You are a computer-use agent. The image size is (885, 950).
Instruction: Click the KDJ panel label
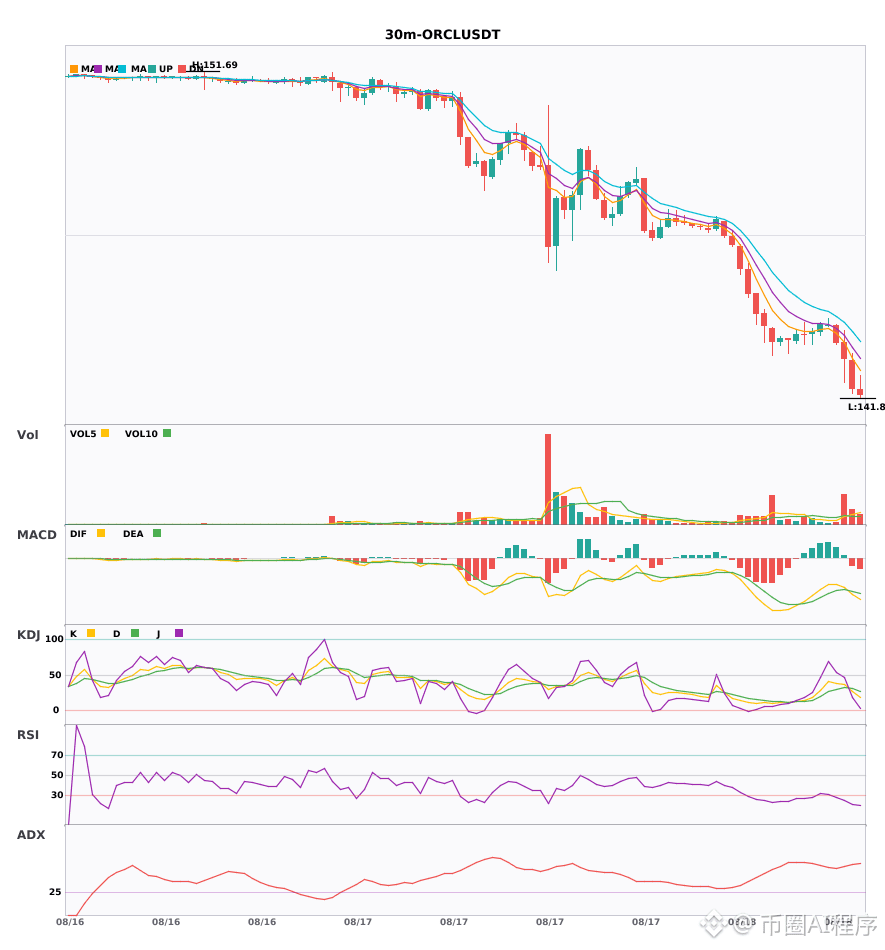click(28, 635)
